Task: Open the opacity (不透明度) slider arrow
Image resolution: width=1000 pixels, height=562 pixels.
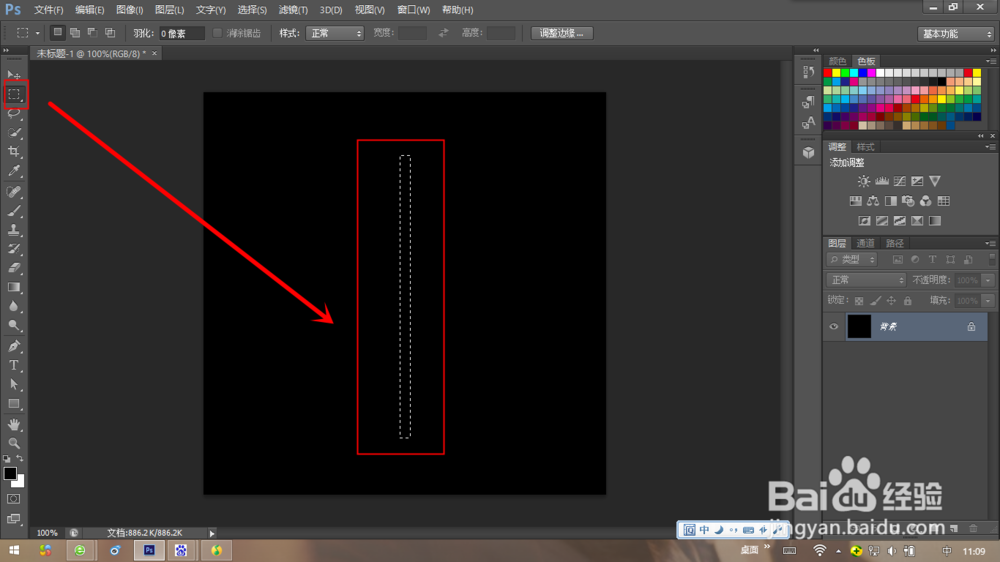Action: tap(988, 280)
